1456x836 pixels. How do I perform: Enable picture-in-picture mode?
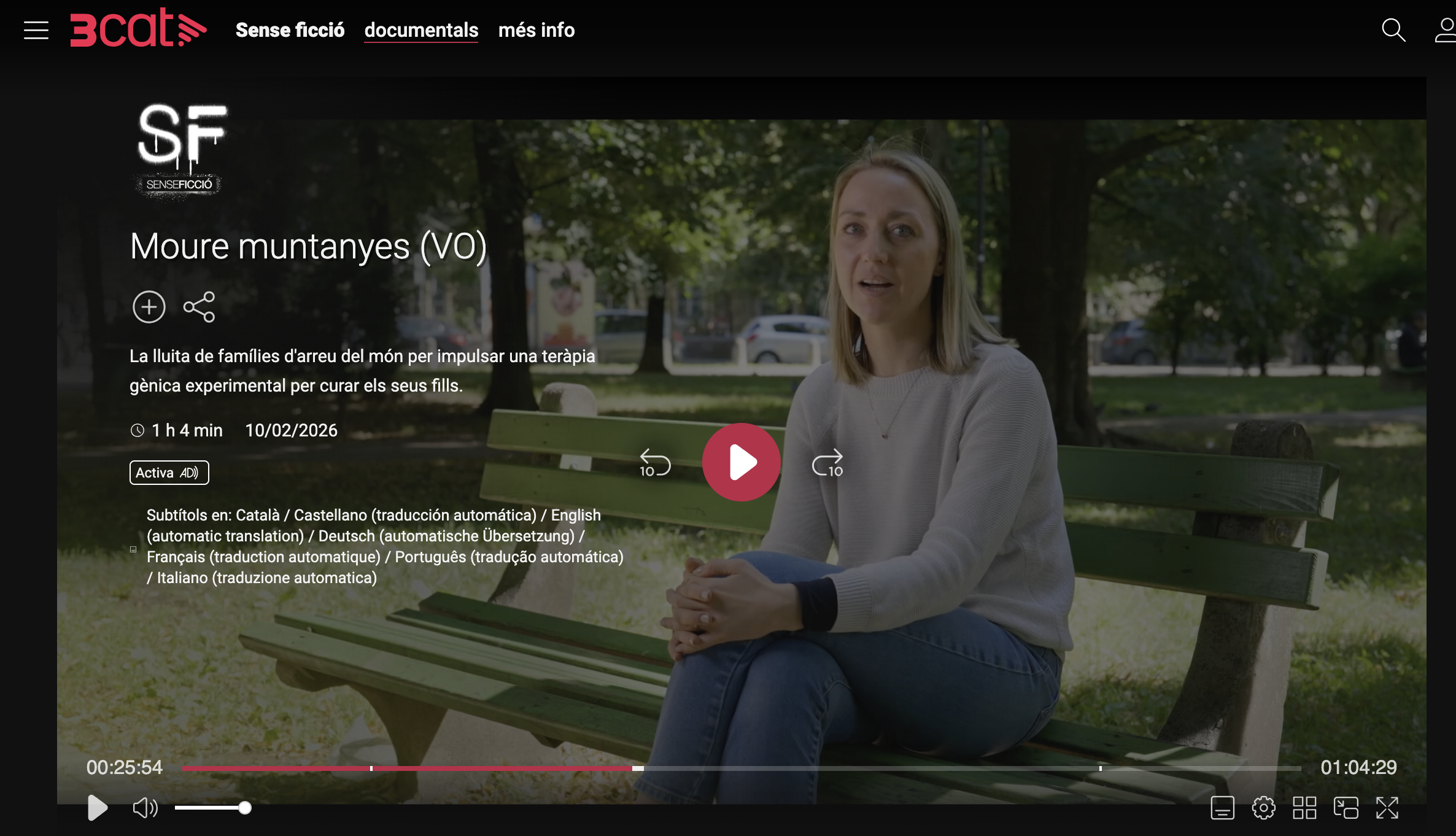[1346, 808]
